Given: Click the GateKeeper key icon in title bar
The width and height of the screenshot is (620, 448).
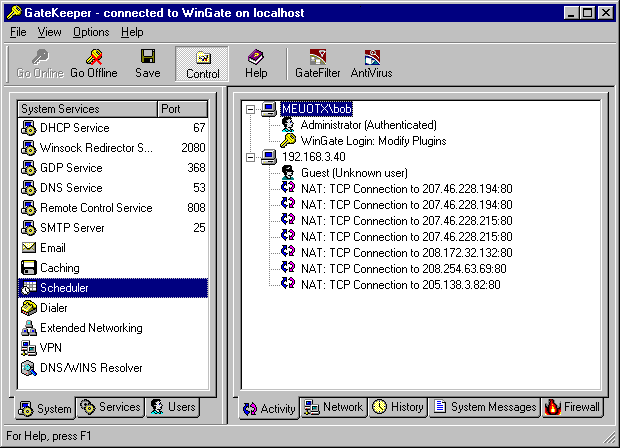Looking at the screenshot, I should 14,13.
